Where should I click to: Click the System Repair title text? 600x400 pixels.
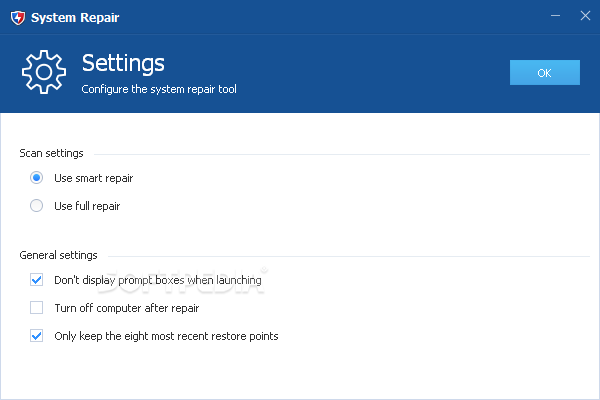(75, 18)
